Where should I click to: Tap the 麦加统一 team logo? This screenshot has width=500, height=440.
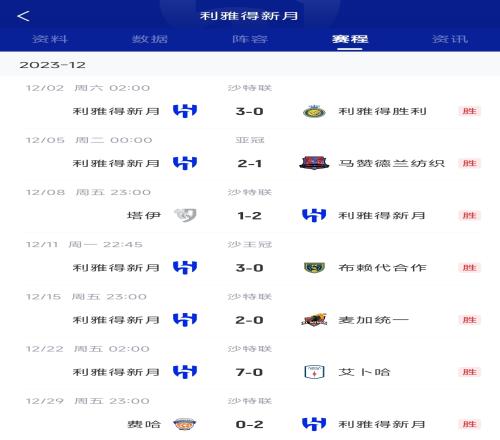314,320
